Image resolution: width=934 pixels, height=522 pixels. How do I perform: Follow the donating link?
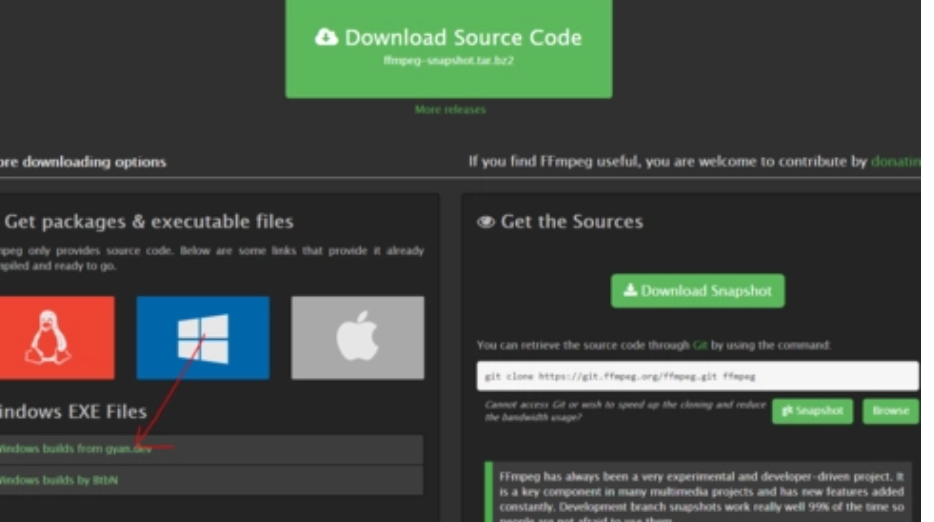click(x=895, y=161)
